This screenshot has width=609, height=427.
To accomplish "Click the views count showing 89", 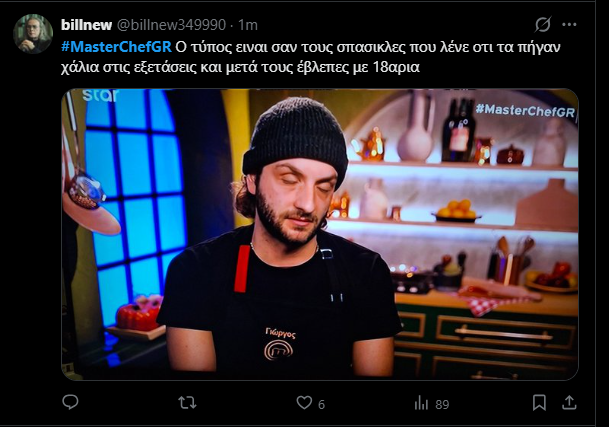I will pos(442,404).
